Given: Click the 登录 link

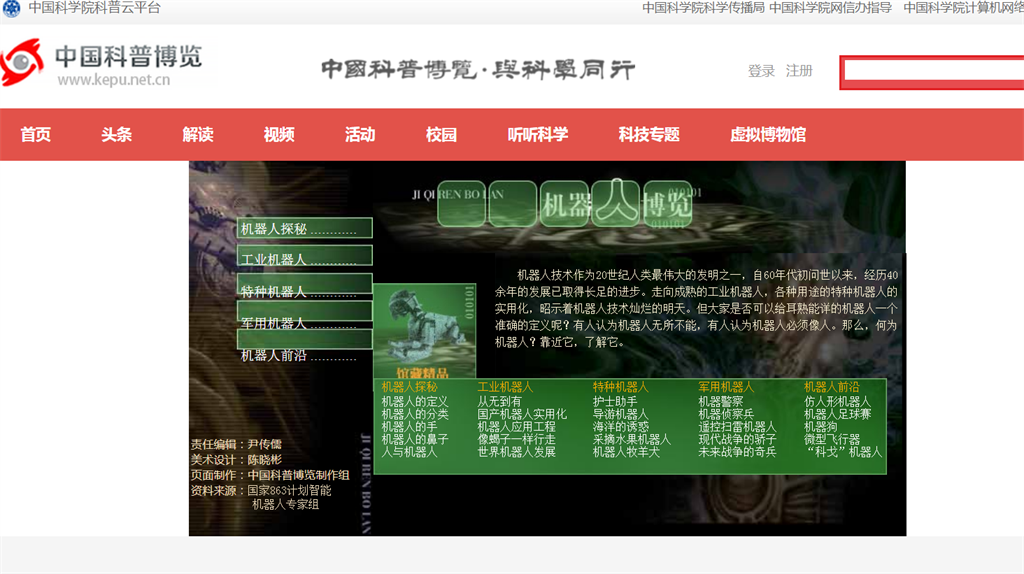Looking at the screenshot, I should point(761,71).
